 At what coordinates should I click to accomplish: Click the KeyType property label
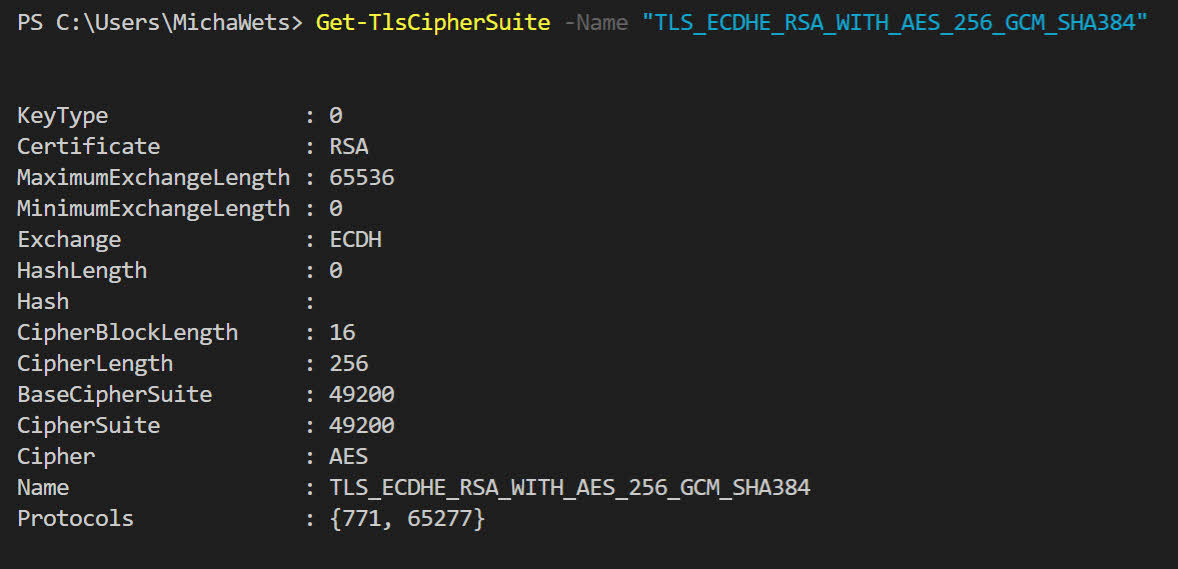[62, 116]
